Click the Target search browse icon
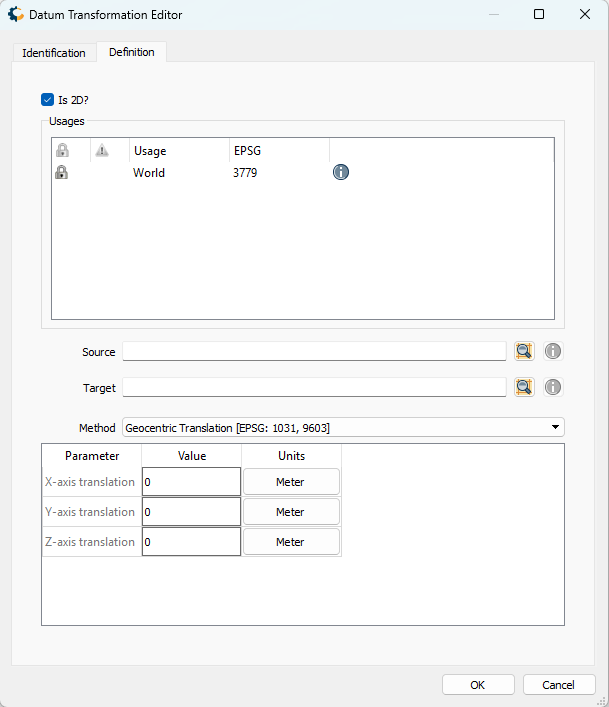 (x=524, y=387)
